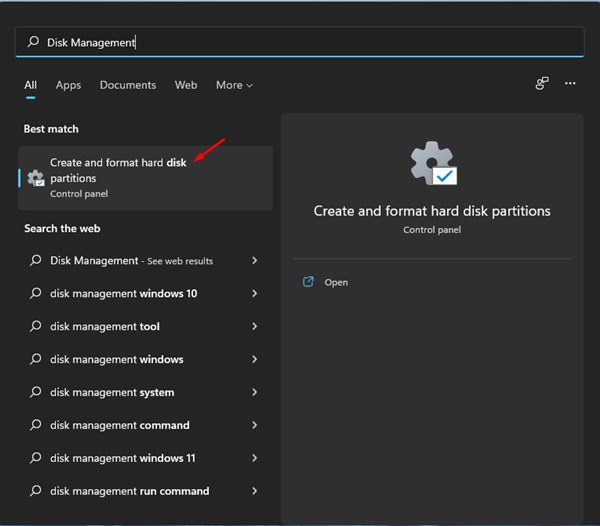The image size is (600, 526).
Task: Click the gear icon beside best match result
Action: click(x=36, y=178)
